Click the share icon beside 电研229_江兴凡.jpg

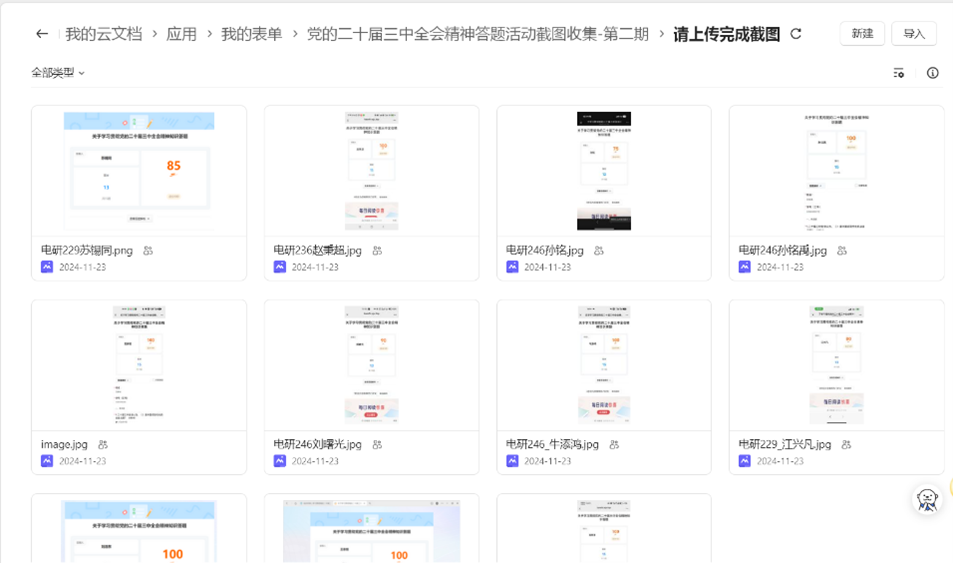pos(846,445)
